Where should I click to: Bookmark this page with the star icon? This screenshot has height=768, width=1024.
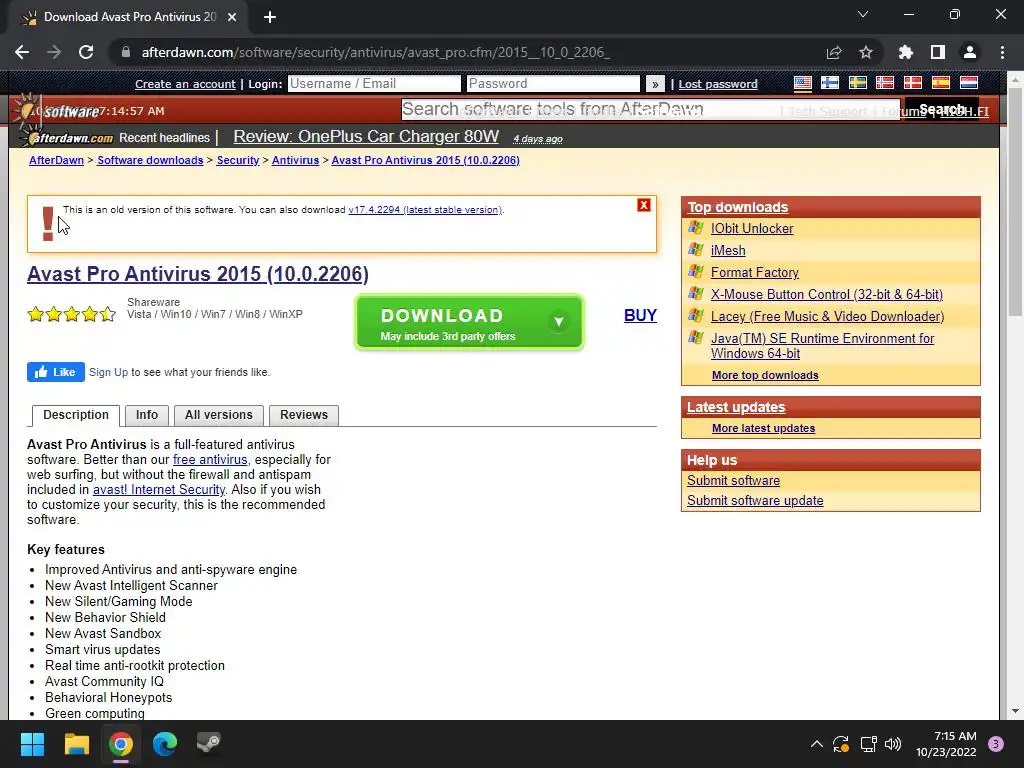tap(865, 52)
